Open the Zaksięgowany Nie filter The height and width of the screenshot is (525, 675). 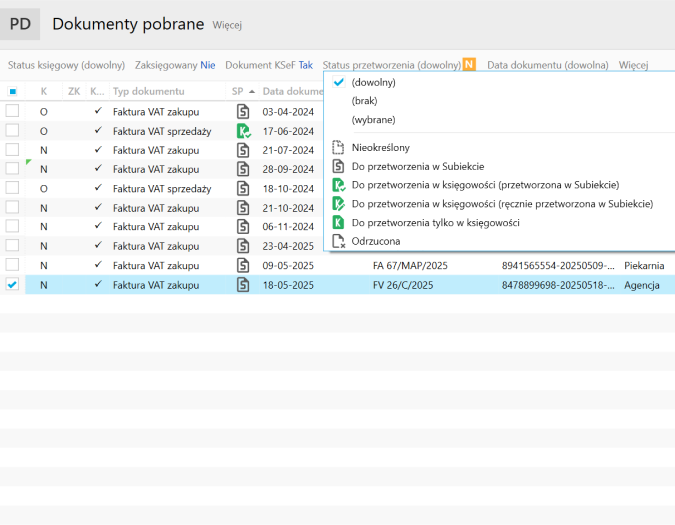pos(175,65)
